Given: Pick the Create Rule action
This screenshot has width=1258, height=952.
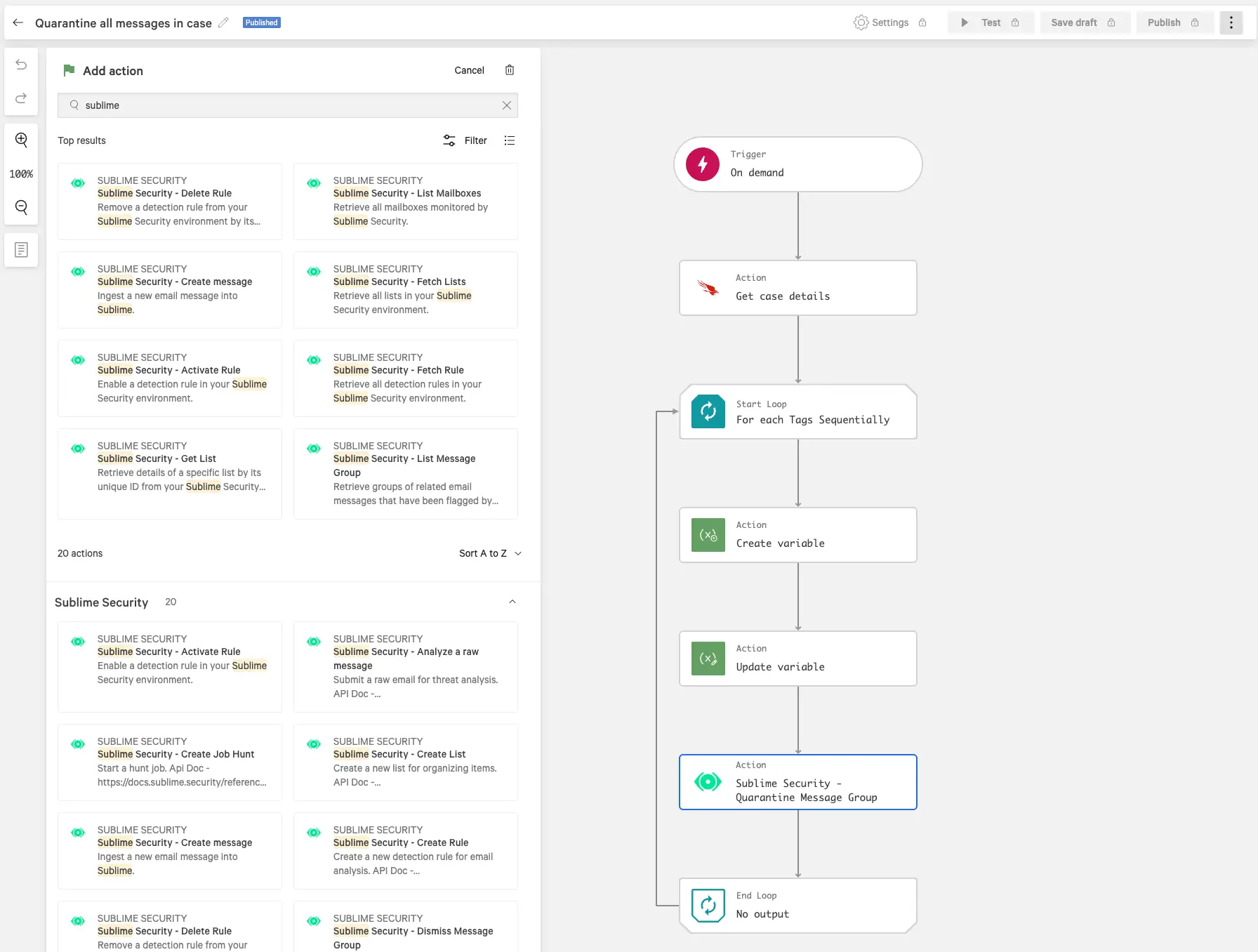Looking at the screenshot, I should pyautogui.click(x=406, y=851).
